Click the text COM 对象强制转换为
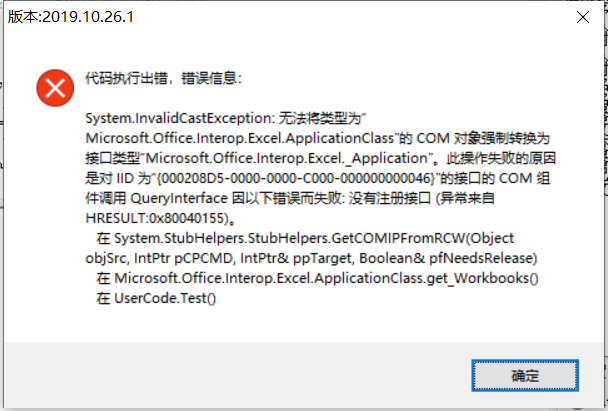Image resolution: width=608 pixels, height=411 pixels. click(483, 138)
